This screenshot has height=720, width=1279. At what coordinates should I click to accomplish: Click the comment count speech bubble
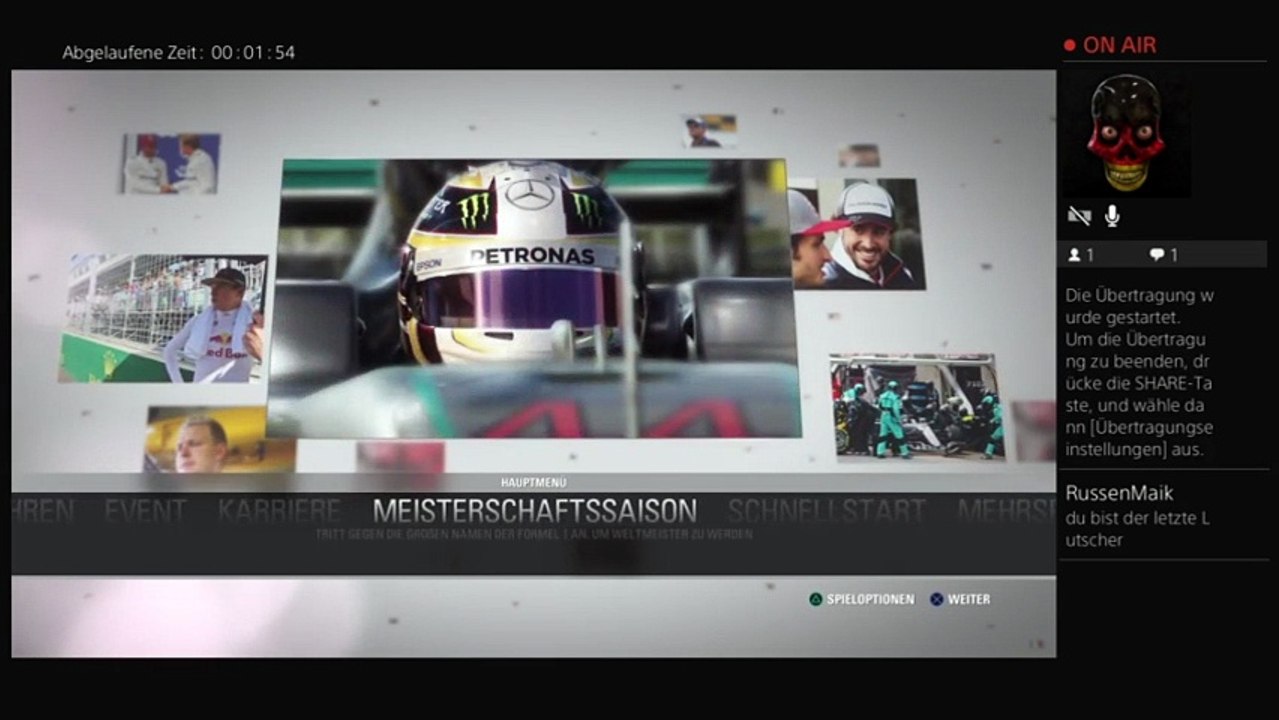(x=1156, y=255)
